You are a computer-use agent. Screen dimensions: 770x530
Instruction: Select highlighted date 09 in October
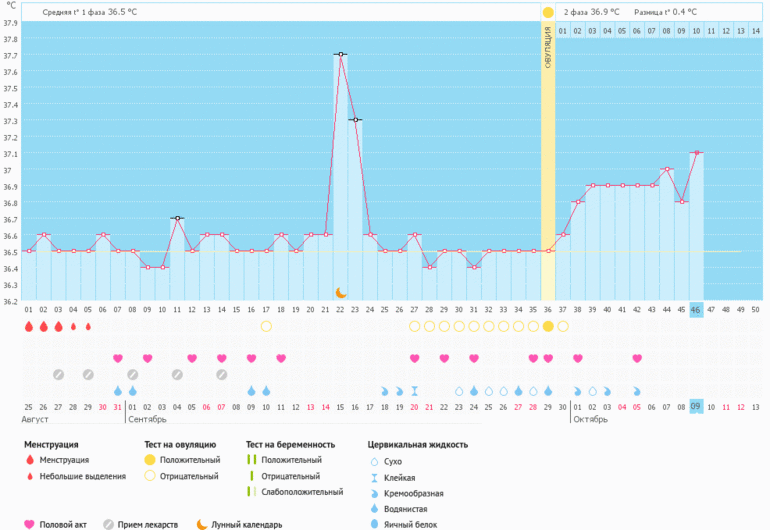point(696,406)
